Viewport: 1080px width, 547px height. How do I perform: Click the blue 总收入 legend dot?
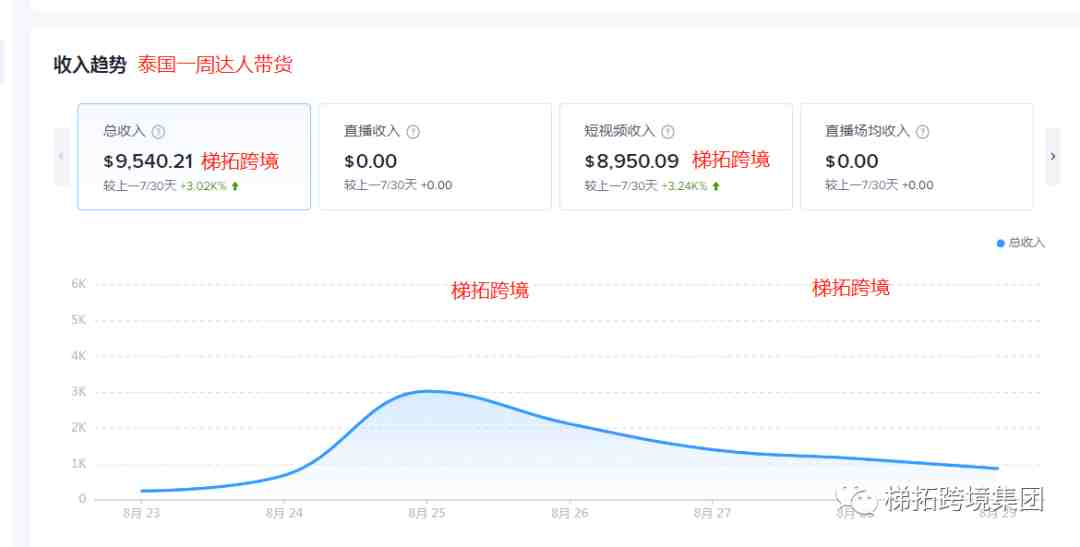click(1000, 243)
